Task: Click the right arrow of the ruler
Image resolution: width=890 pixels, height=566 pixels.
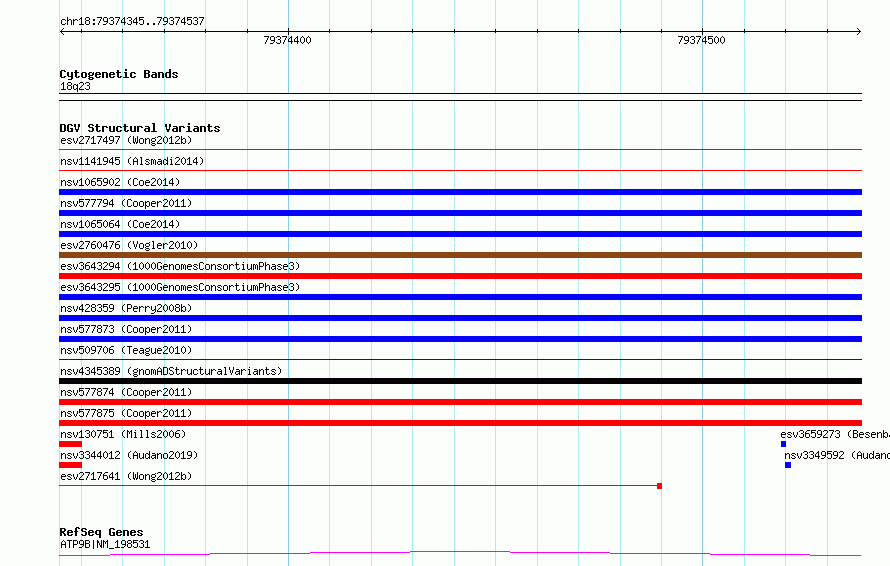Action: (859, 32)
